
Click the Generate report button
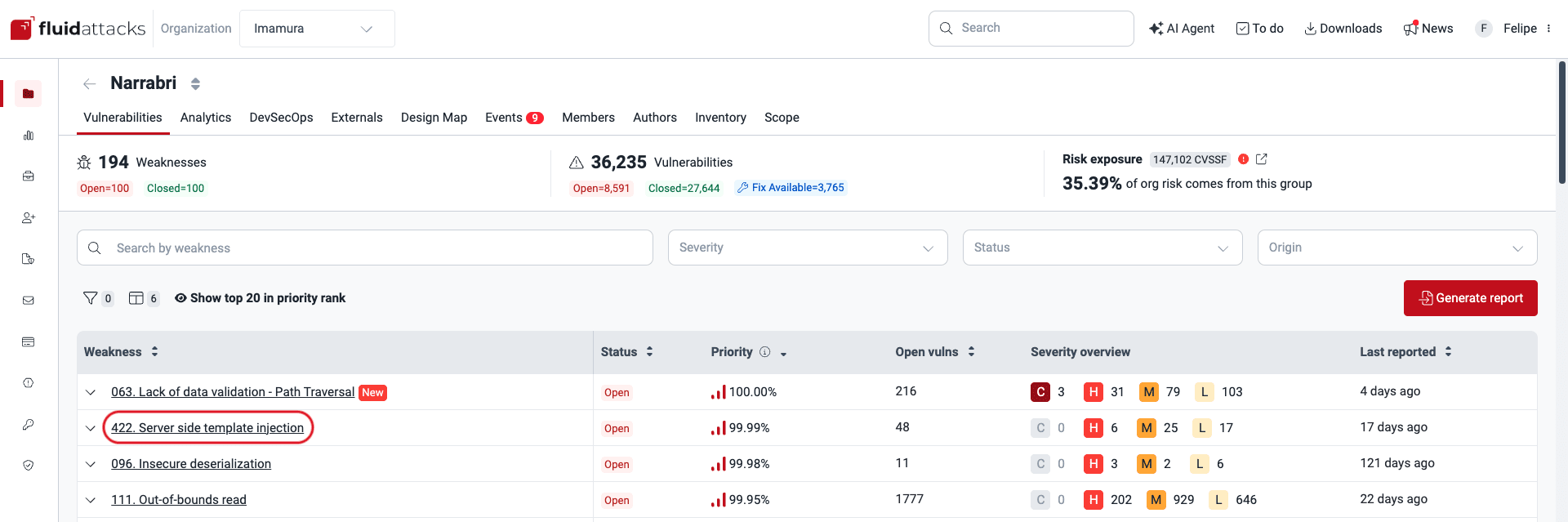click(x=1470, y=298)
